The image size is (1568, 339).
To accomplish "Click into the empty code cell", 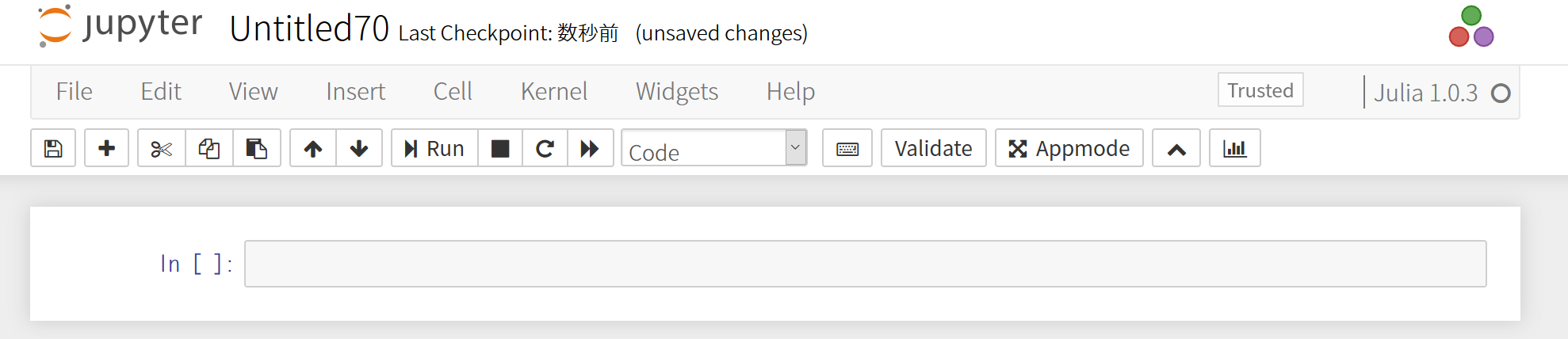I will (x=864, y=264).
